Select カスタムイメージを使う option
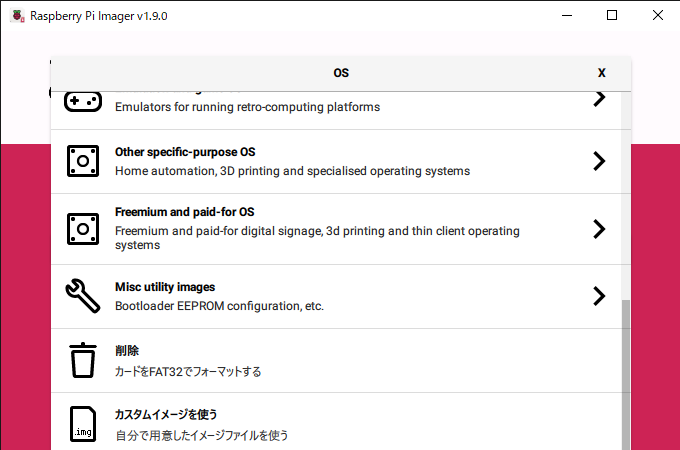The width and height of the screenshot is (680, 450). tap(336, 422)
